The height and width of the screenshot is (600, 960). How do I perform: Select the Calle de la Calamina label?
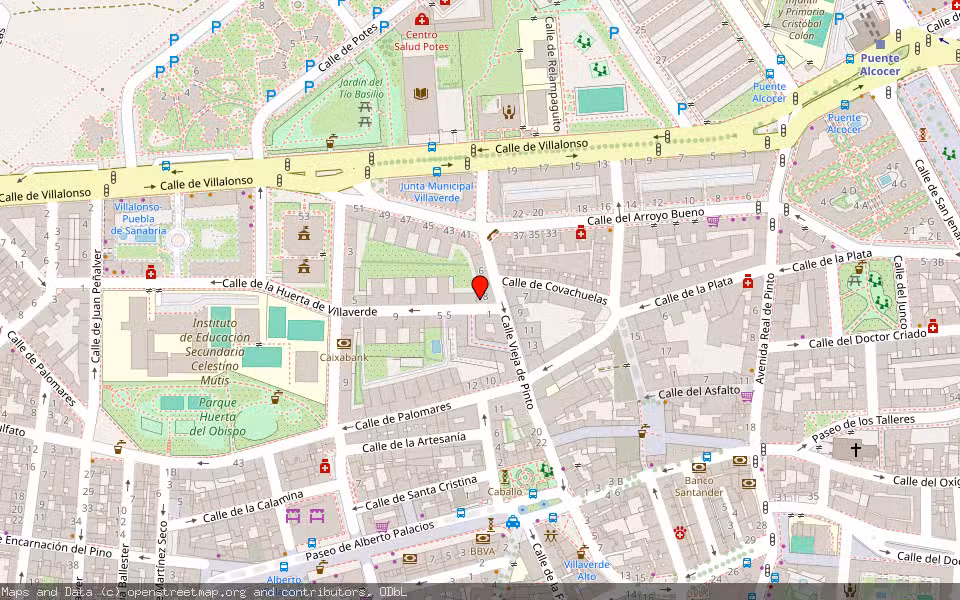[253, 506]
